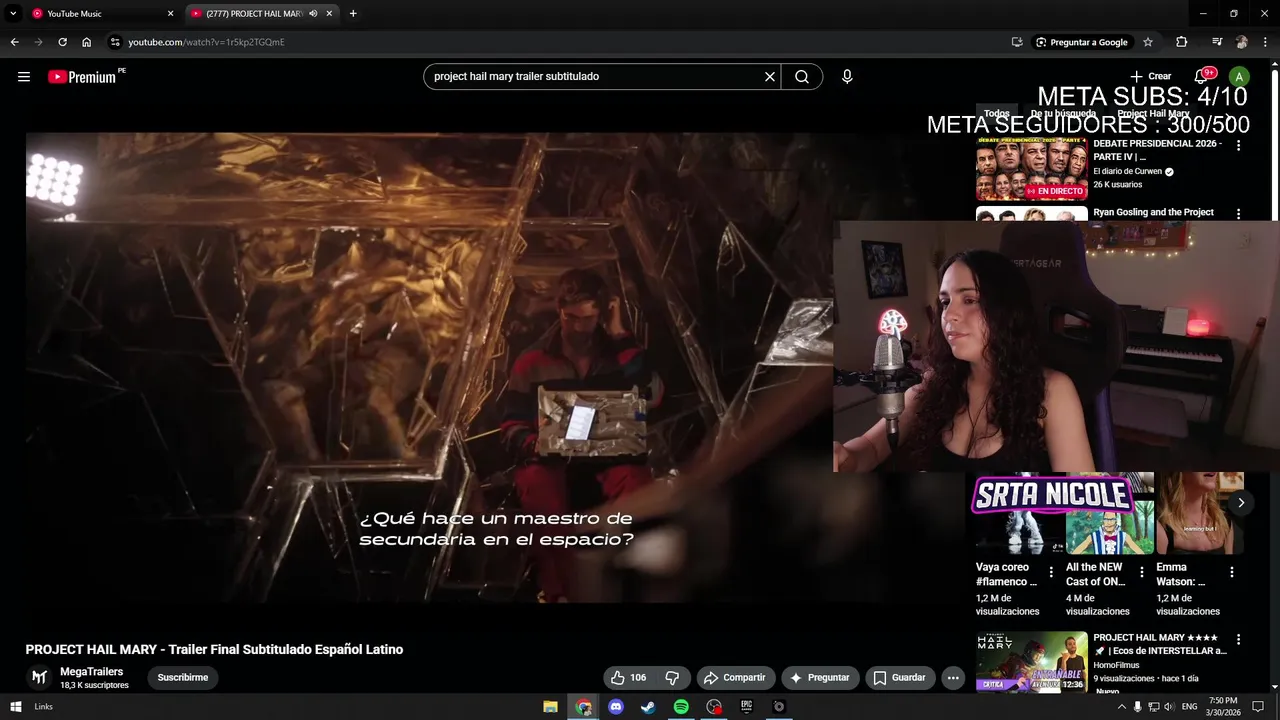Open options for Project Hail Mary review video
Screen dimensions: 1280x720
[x=1239, y=640]
